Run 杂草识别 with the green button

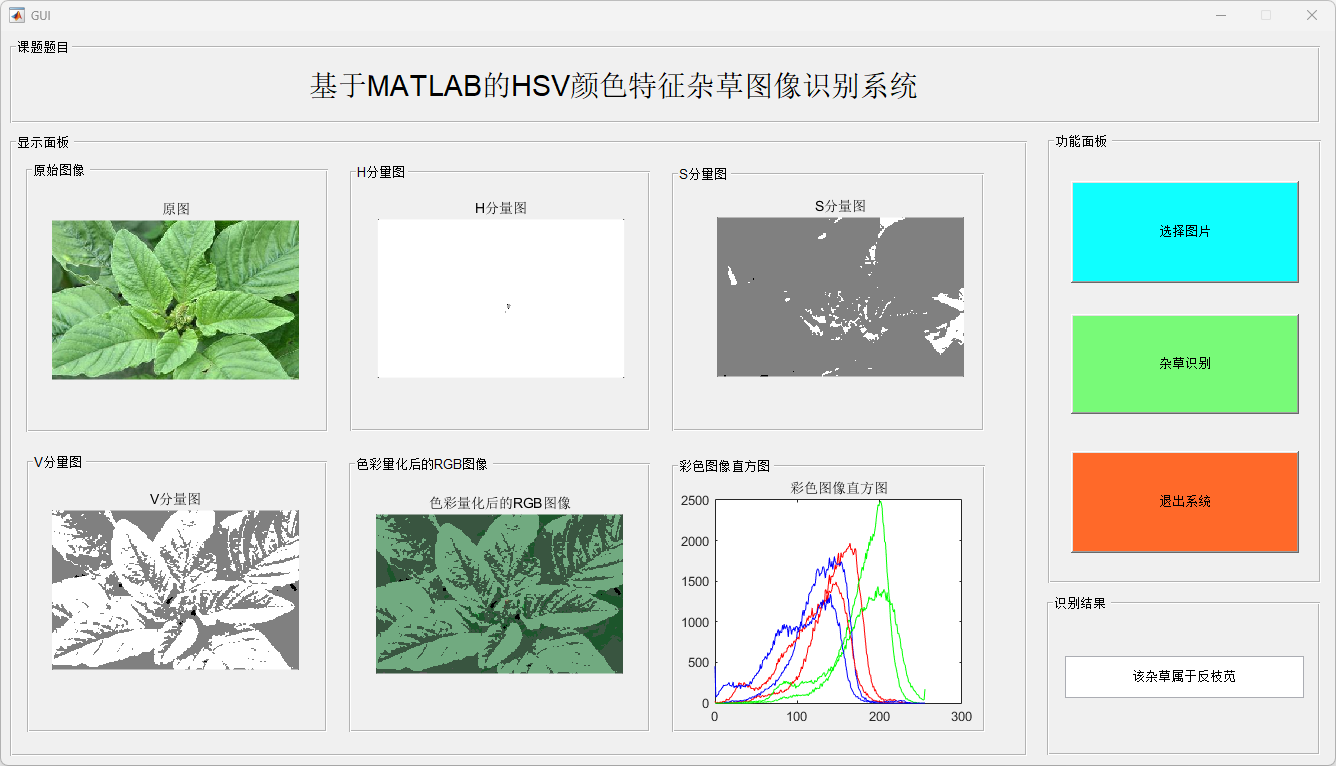1184,364
